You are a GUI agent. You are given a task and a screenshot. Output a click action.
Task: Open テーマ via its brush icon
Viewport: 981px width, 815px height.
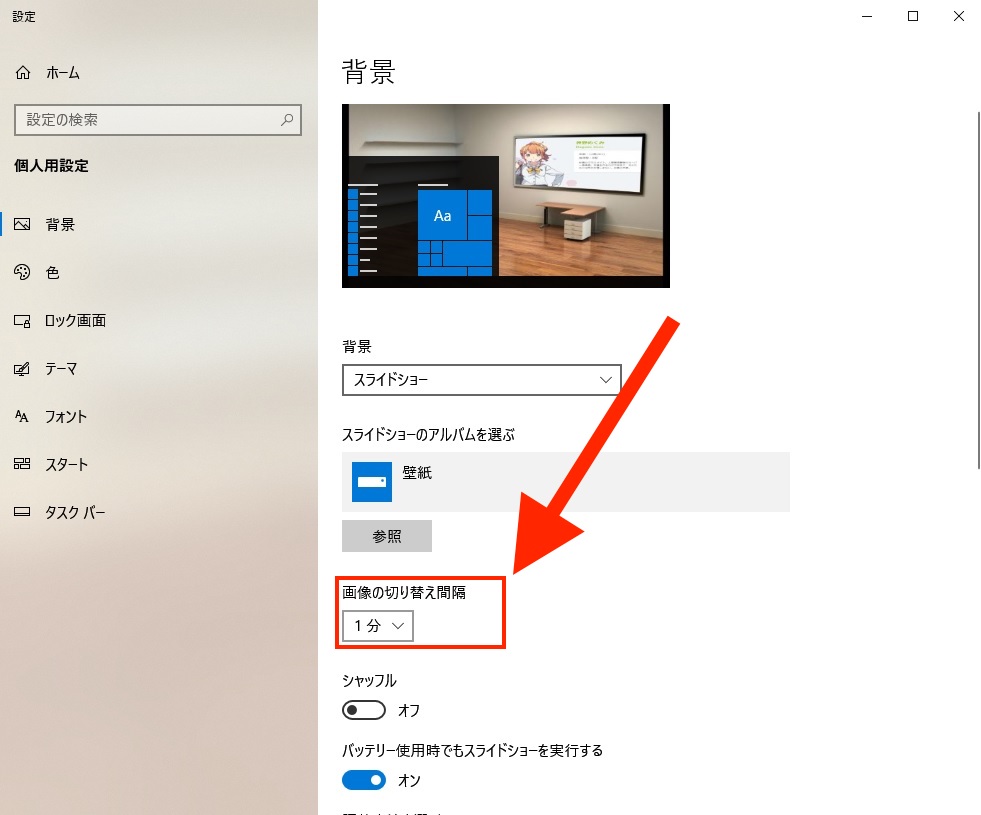pos(23,369)
